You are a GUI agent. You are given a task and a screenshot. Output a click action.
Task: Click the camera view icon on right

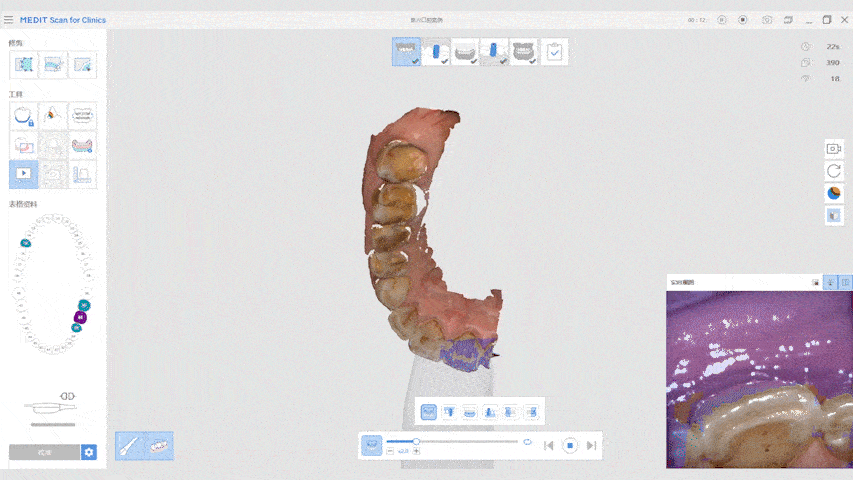(x=833, y=149)
